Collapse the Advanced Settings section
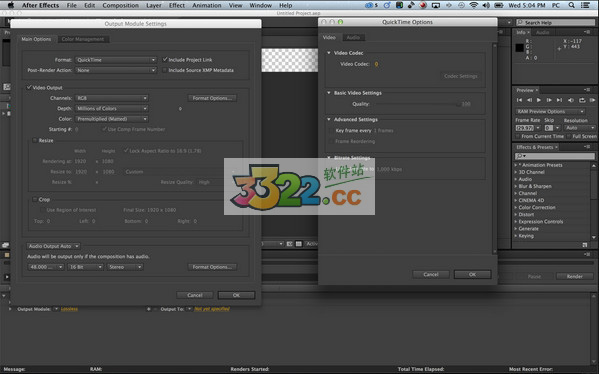 329,120
